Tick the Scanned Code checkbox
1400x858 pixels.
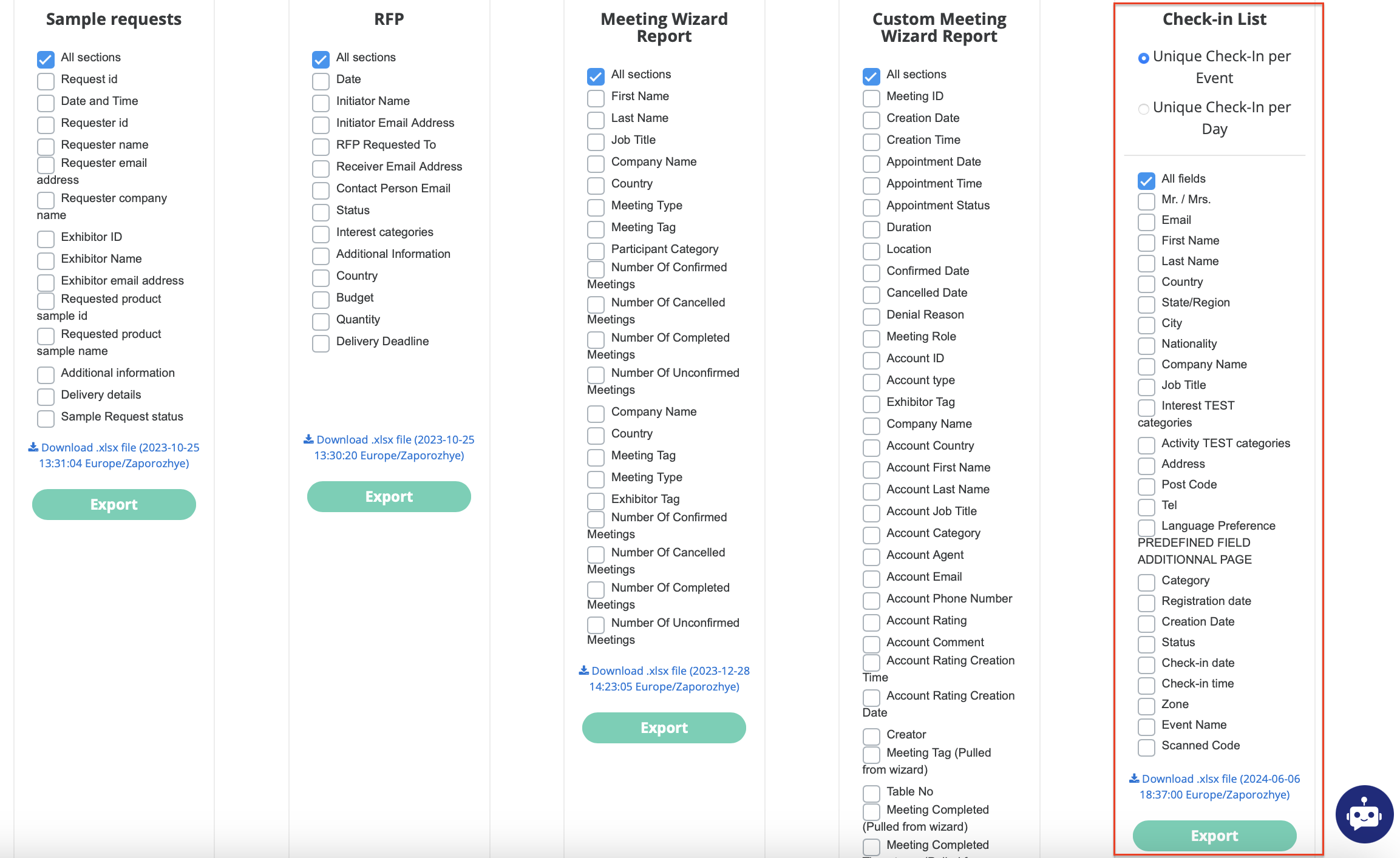[1146, 747]
